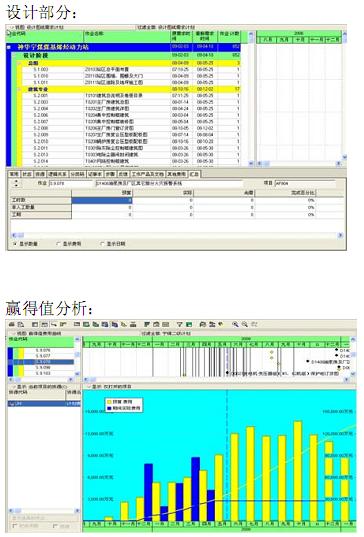
Task: Select the 显示费用 radio button
Action: click(x=58, y=243)
